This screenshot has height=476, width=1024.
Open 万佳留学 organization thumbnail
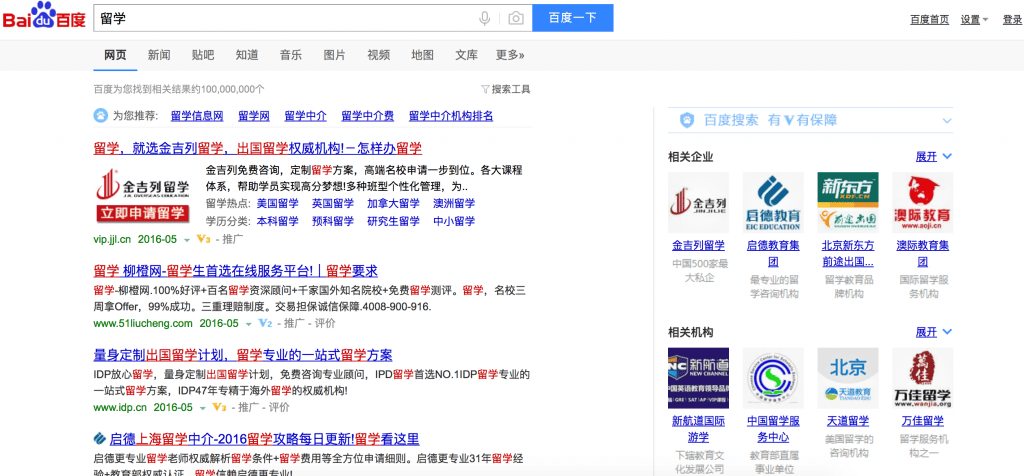(x=923, y=378)
